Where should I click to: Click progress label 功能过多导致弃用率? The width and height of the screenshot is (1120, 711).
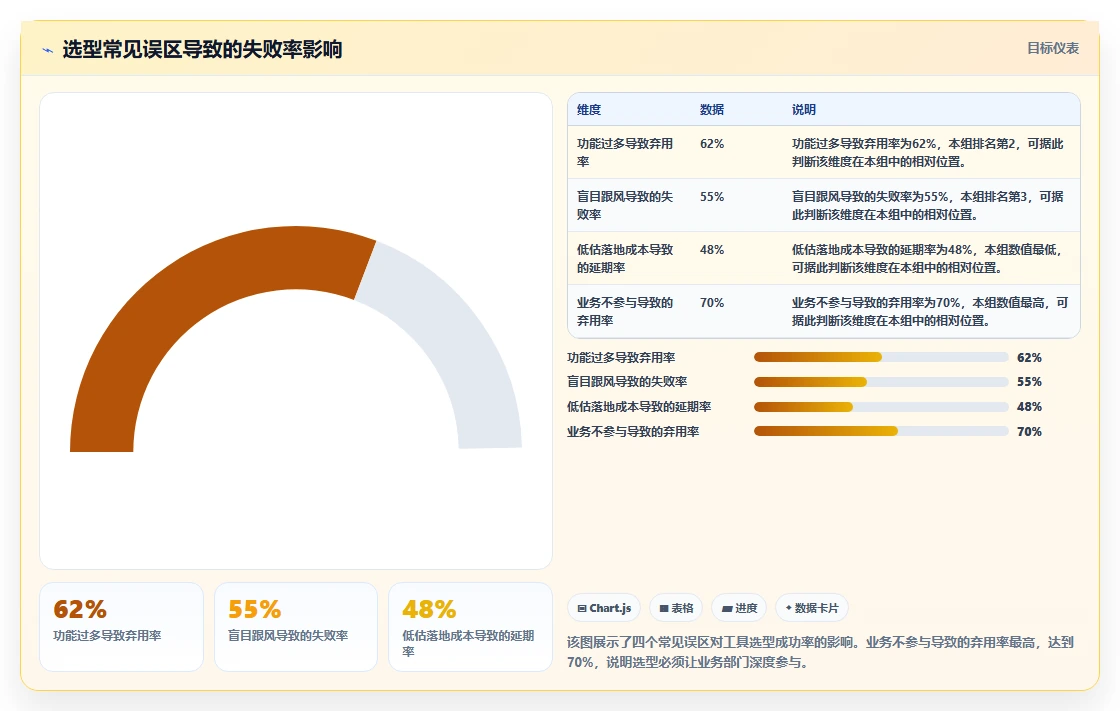tap(621, 357)
